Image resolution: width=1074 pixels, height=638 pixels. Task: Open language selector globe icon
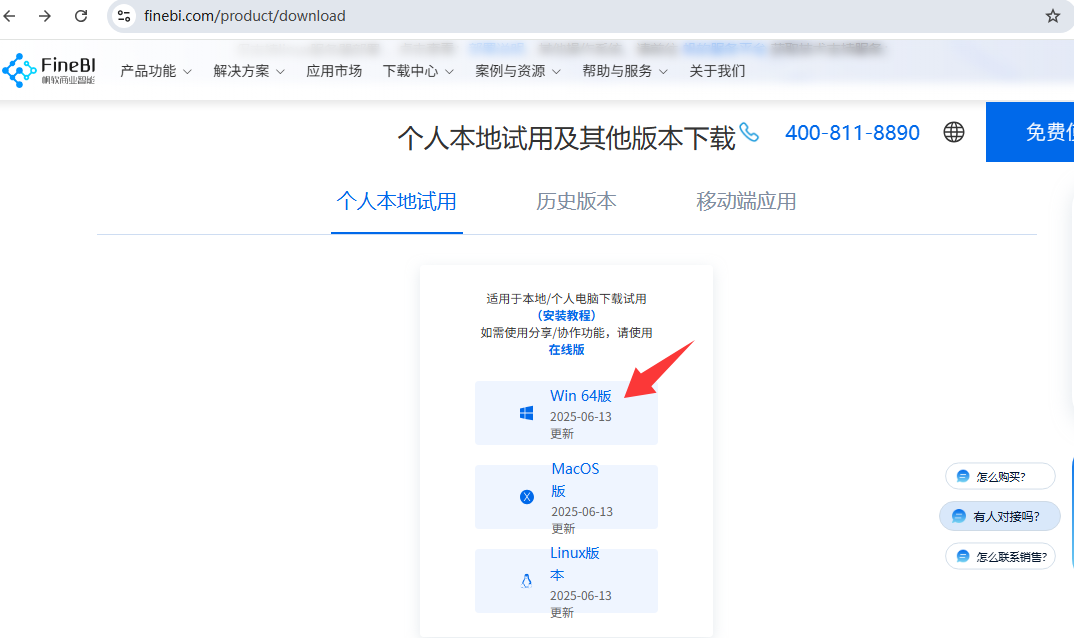[x=953, y=132]
